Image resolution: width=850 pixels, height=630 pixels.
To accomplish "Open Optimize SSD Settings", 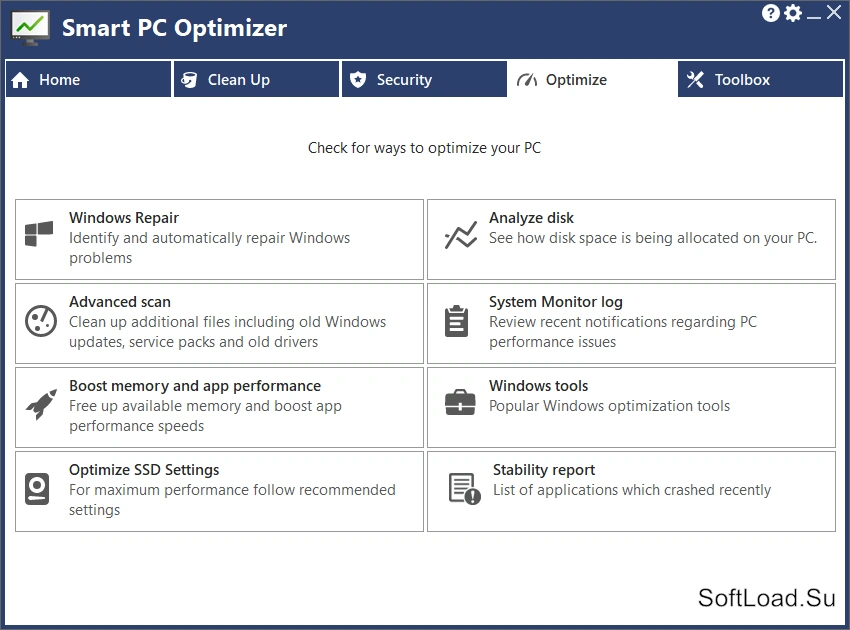I will 220,492.
